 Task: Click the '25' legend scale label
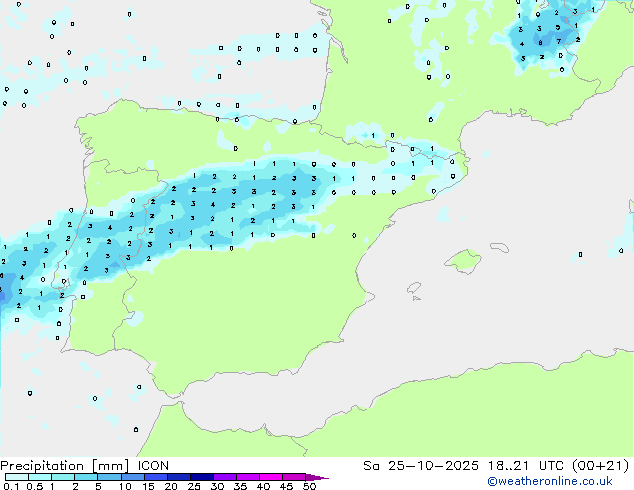194,486
